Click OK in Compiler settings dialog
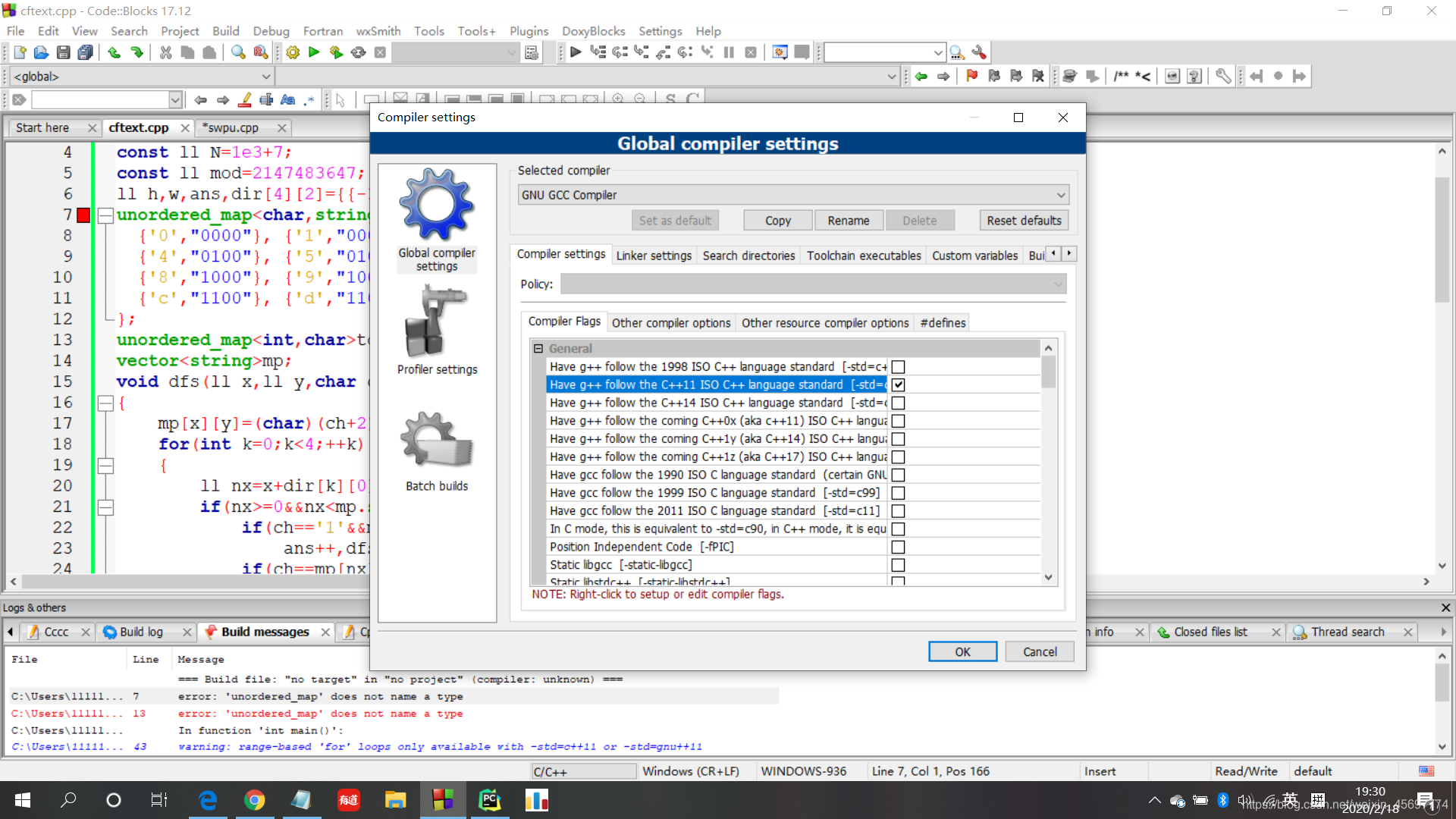1456x819 pixels. point(962,651)
